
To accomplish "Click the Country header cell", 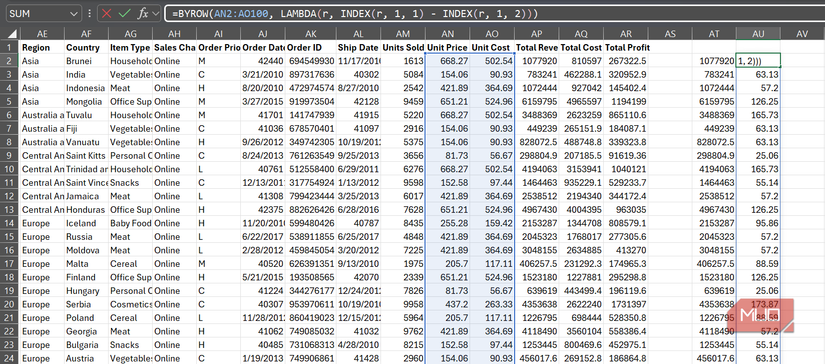I will click(86, 47).
